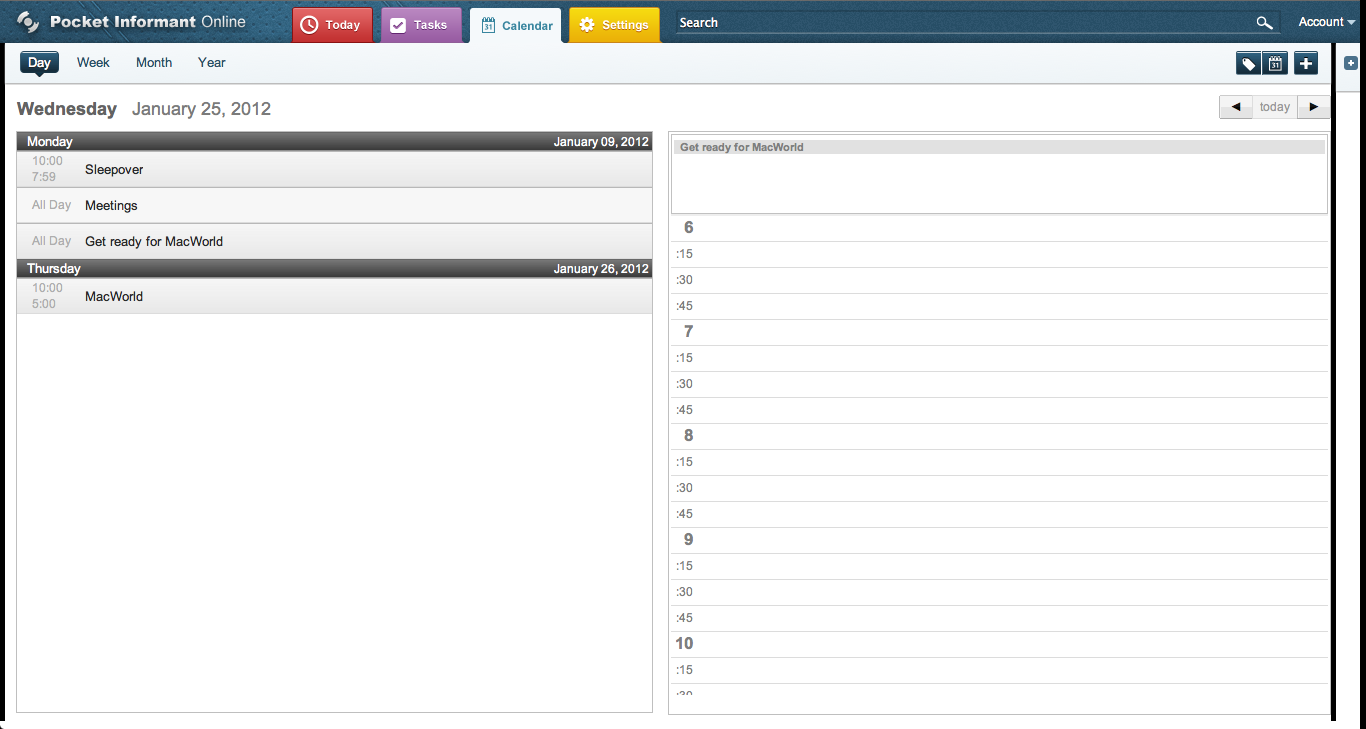Switch to the Tasks tab
Image resolution: width=1366 pixels, height=729 pixels.
click(x=421, y=25)
